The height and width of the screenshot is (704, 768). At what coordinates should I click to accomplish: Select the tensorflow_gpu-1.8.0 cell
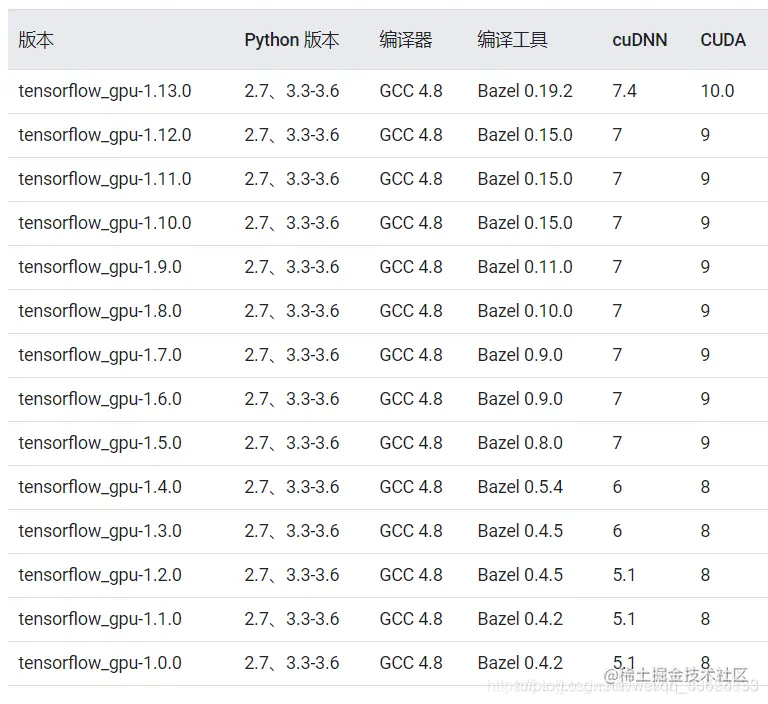(x=100, y=312)
